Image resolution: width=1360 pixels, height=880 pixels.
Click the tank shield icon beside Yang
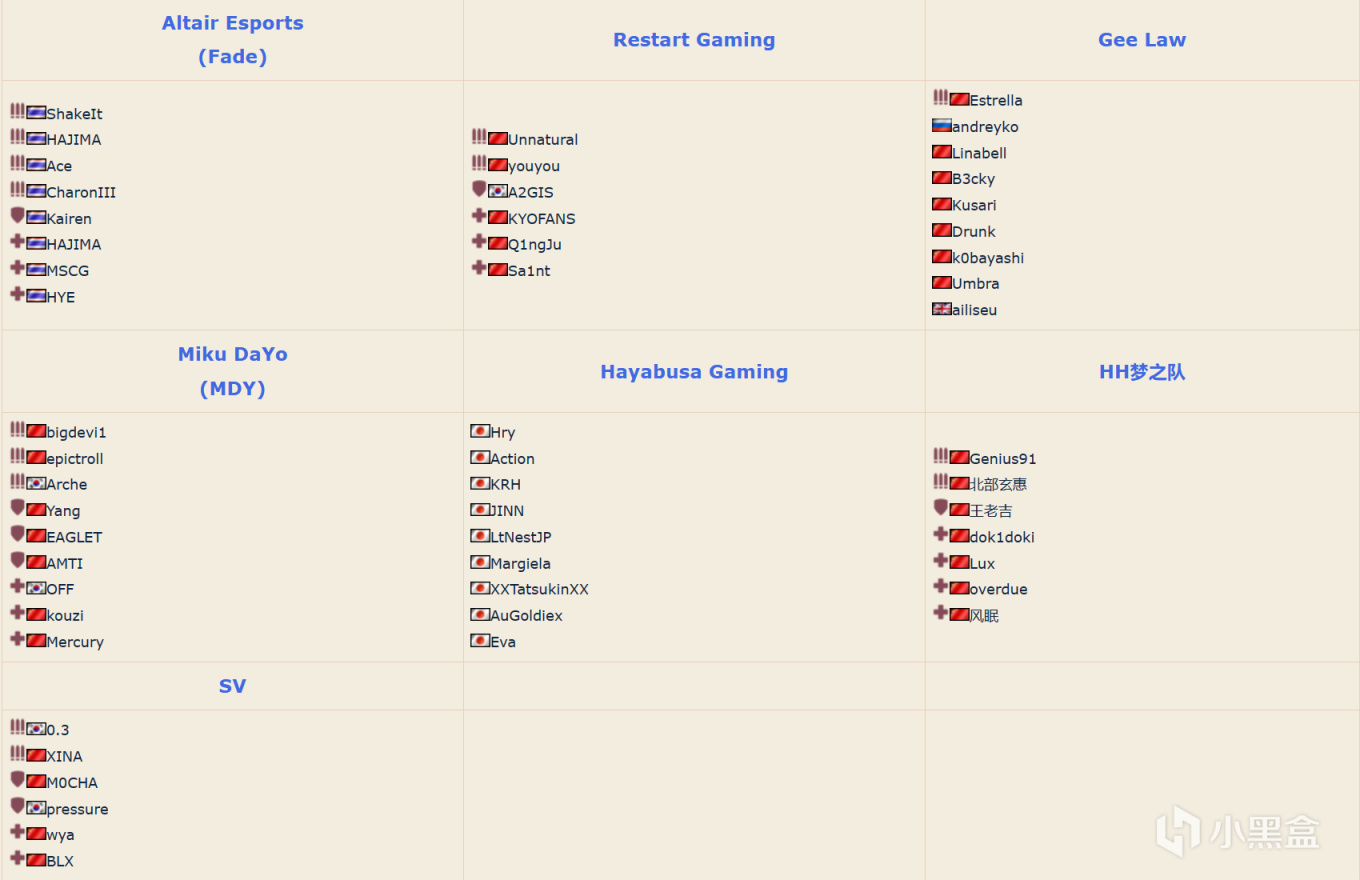[17, 508]
